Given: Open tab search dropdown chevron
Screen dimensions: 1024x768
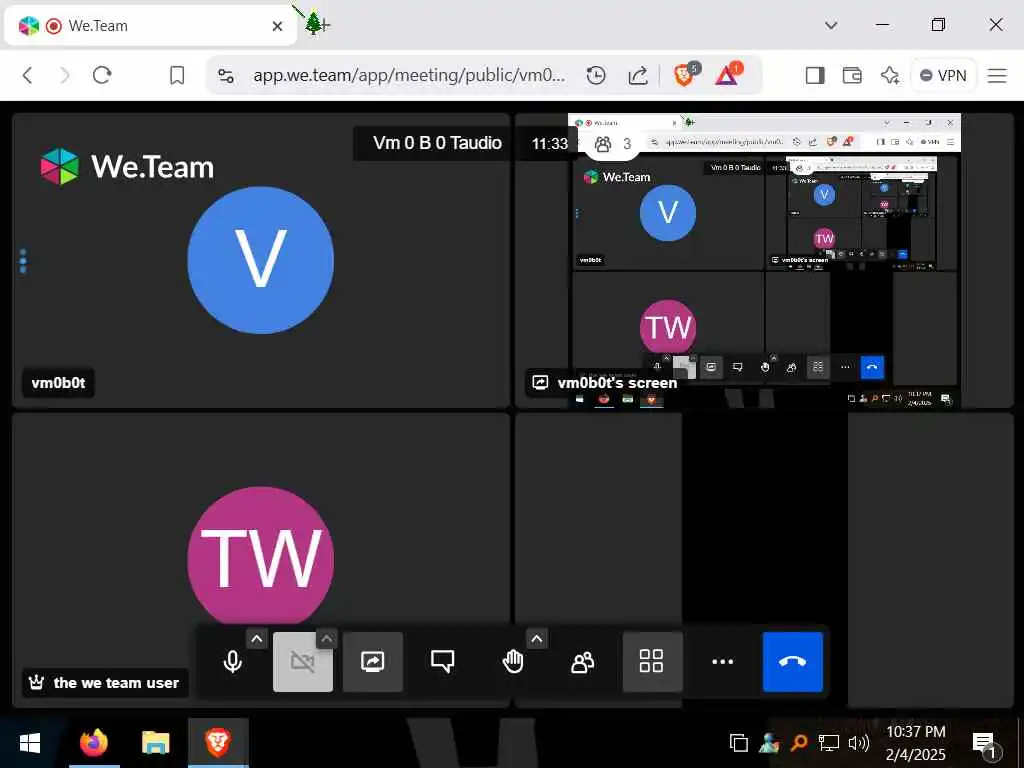Looking at the screenshot, I should (831, 25).
